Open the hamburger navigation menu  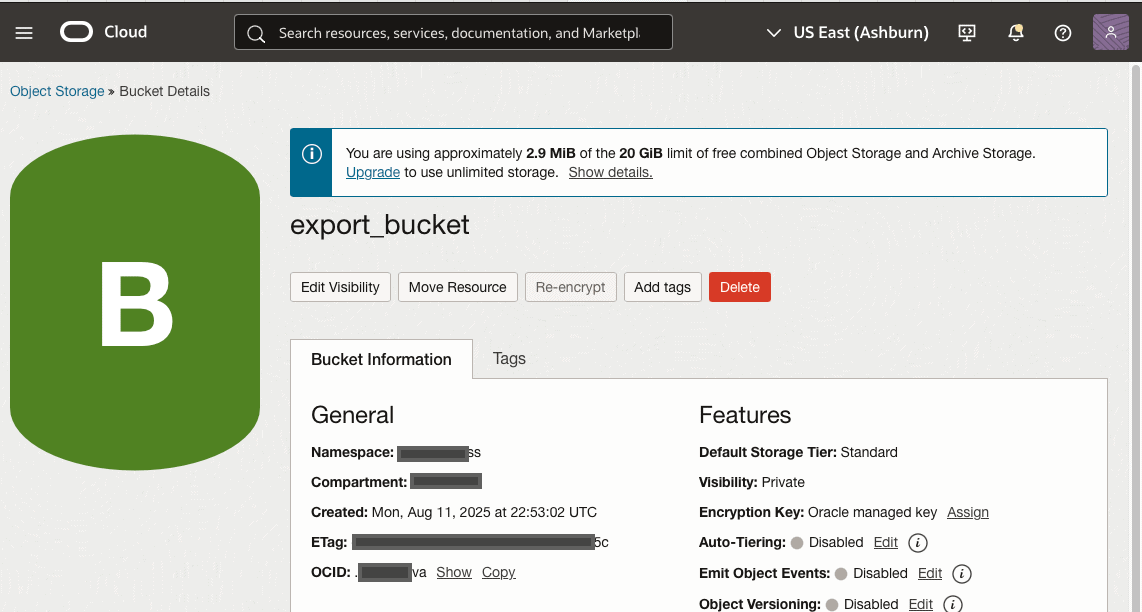coord(24,33)
